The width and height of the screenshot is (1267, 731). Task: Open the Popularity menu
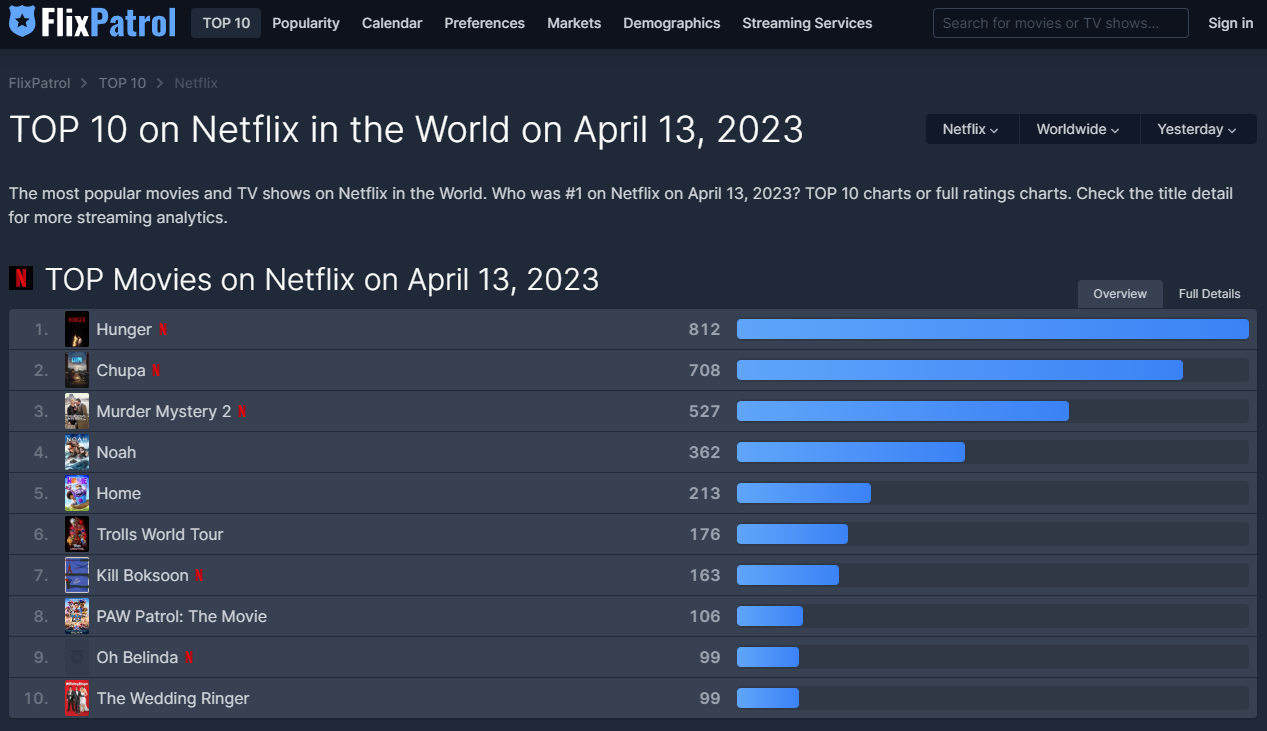click(x=306, y=23)
